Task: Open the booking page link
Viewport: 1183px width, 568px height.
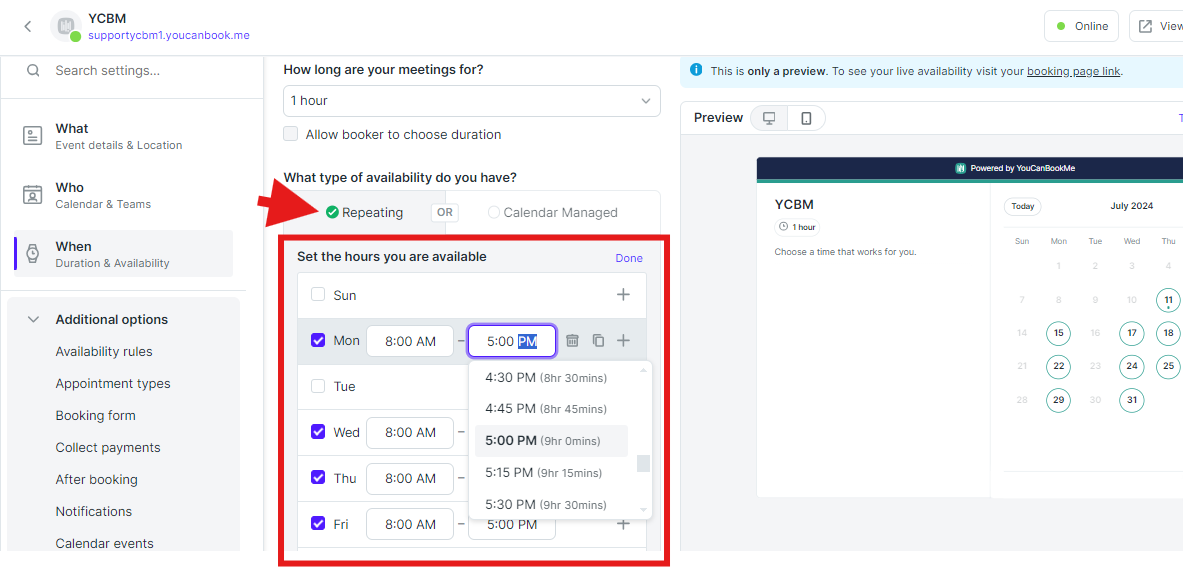Action: coord(1073,71)
